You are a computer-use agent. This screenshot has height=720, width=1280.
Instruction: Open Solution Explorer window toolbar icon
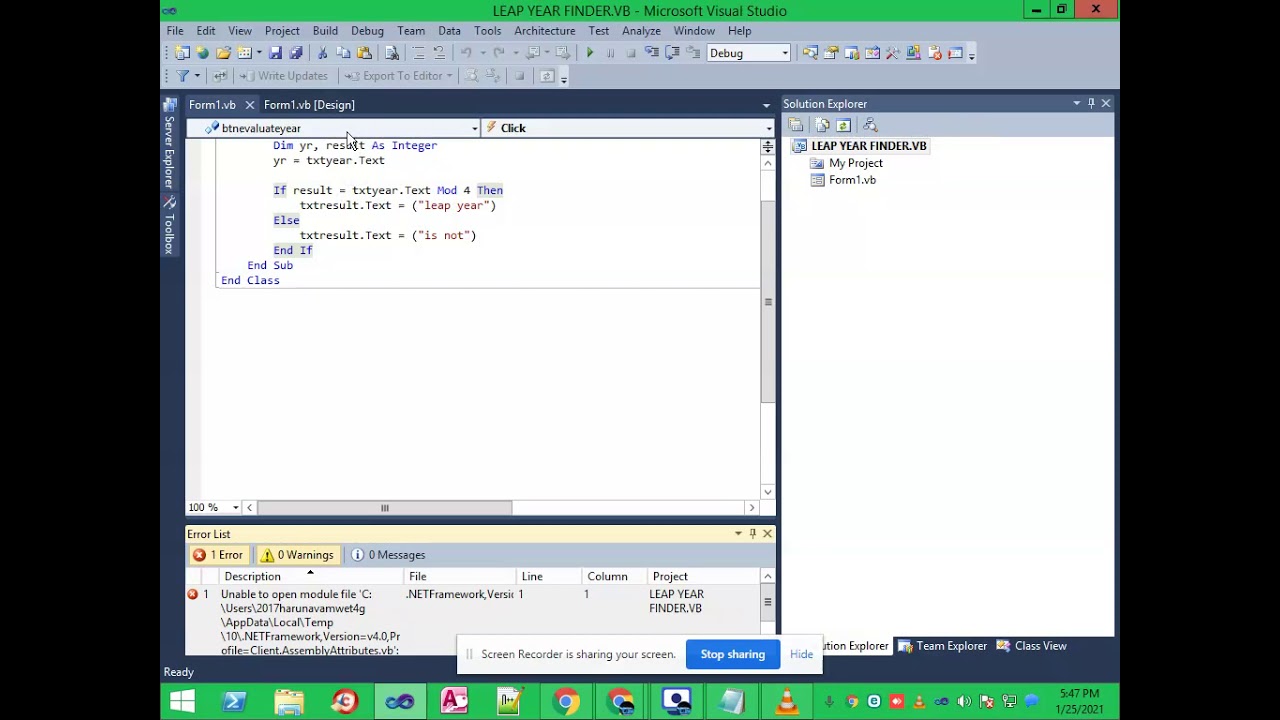811,53
